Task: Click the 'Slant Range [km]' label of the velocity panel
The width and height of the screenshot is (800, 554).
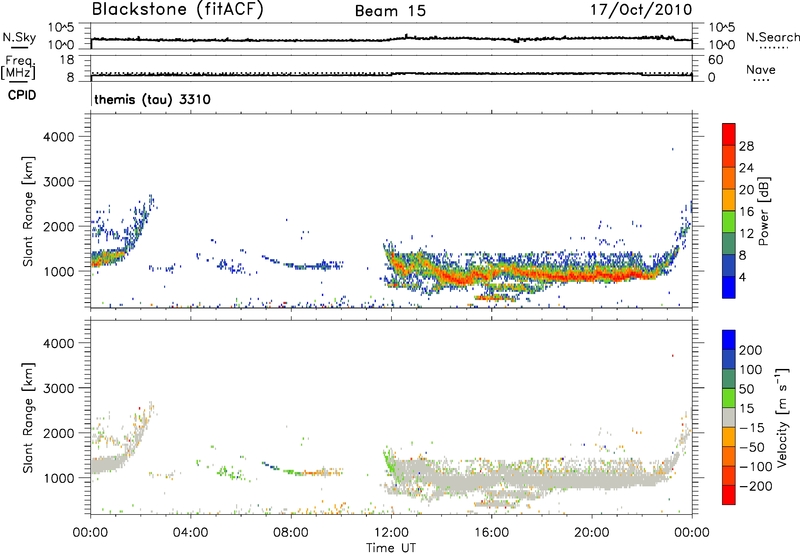Action: [28, 418]
